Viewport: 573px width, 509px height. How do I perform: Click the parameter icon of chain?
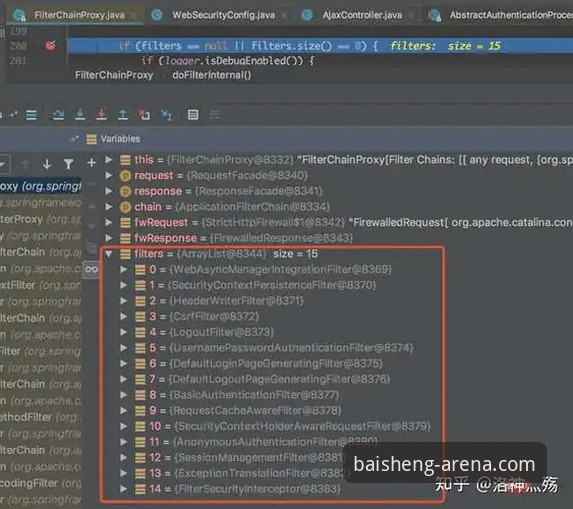(x=125, y=207)
